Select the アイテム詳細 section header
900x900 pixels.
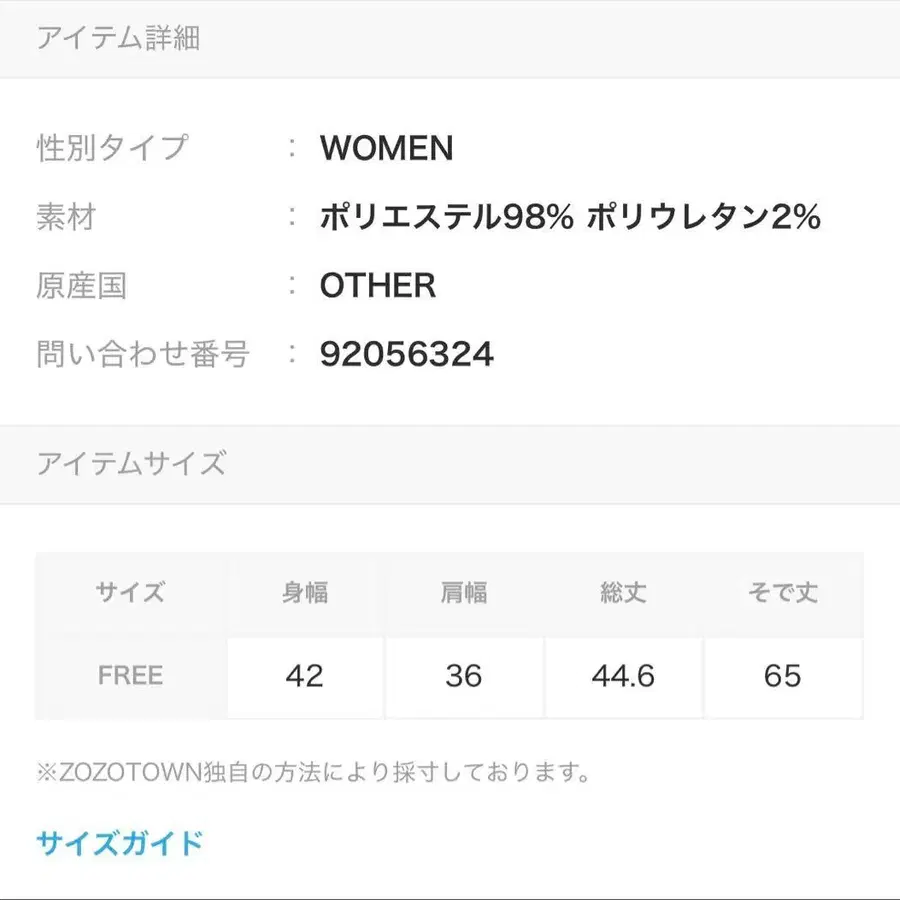pyautogui.click(x=120, y=38)
